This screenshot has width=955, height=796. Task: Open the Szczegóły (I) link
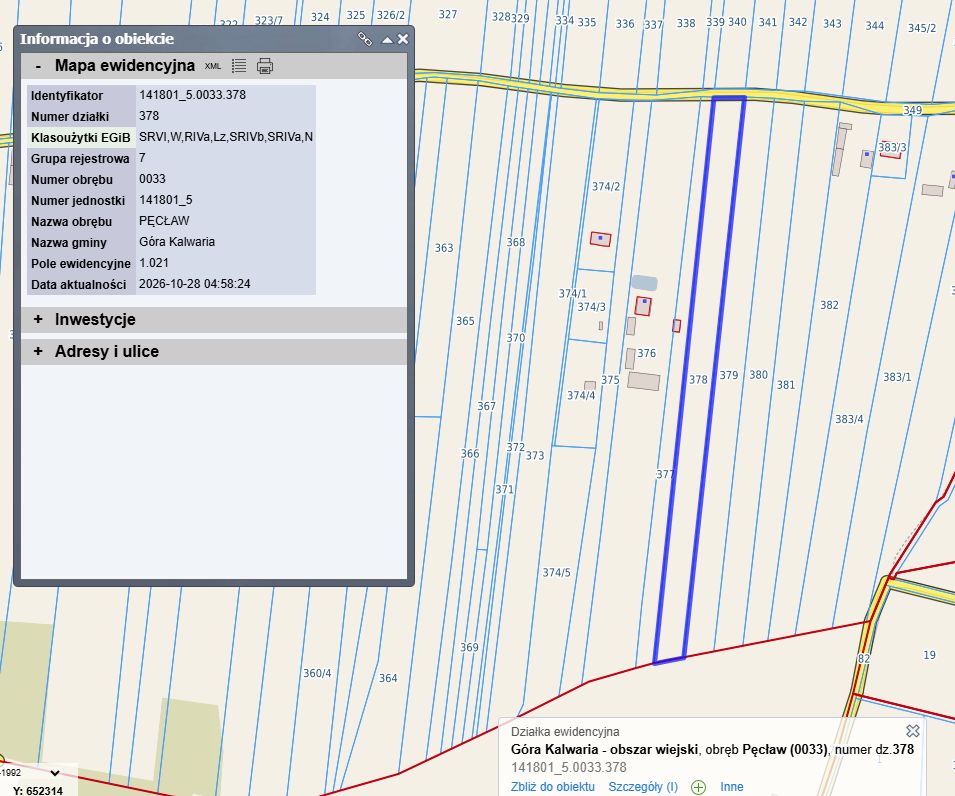click(x=643, y=786)
